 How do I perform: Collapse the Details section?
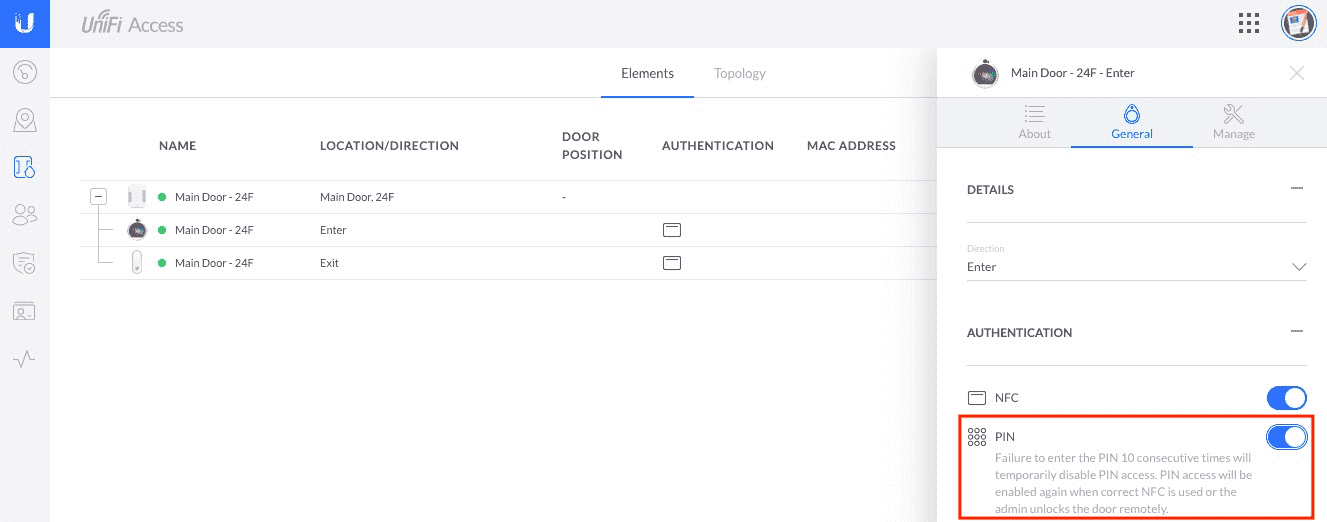[1297, 189]
